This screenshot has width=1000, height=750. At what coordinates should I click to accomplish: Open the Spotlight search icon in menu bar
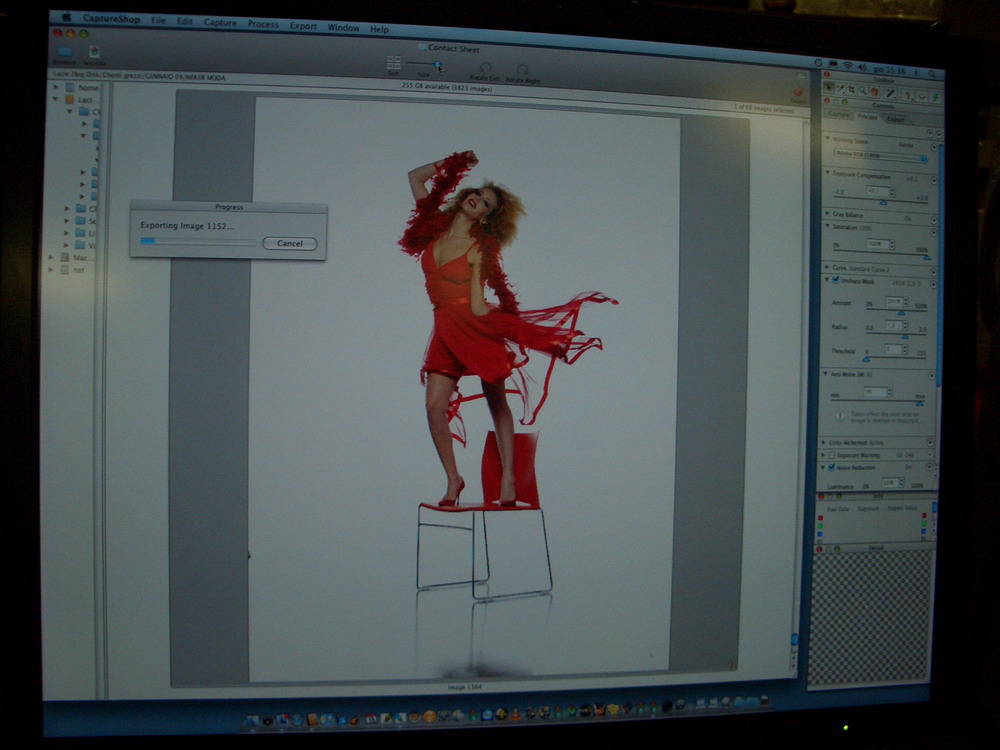pyautogui.click(x=932, y=72)
